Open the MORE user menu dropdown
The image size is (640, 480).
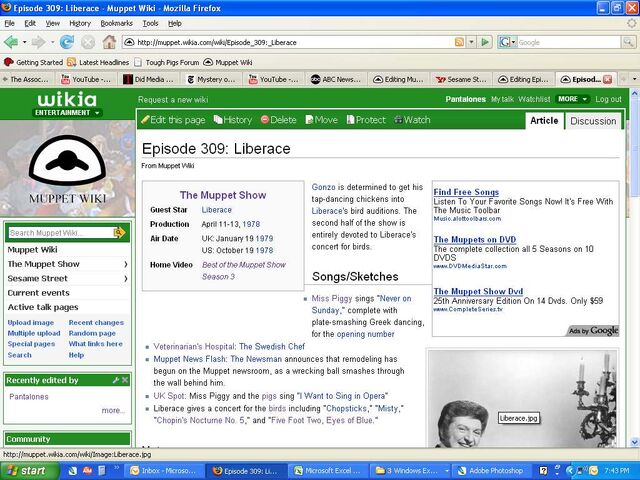point(573,99)
